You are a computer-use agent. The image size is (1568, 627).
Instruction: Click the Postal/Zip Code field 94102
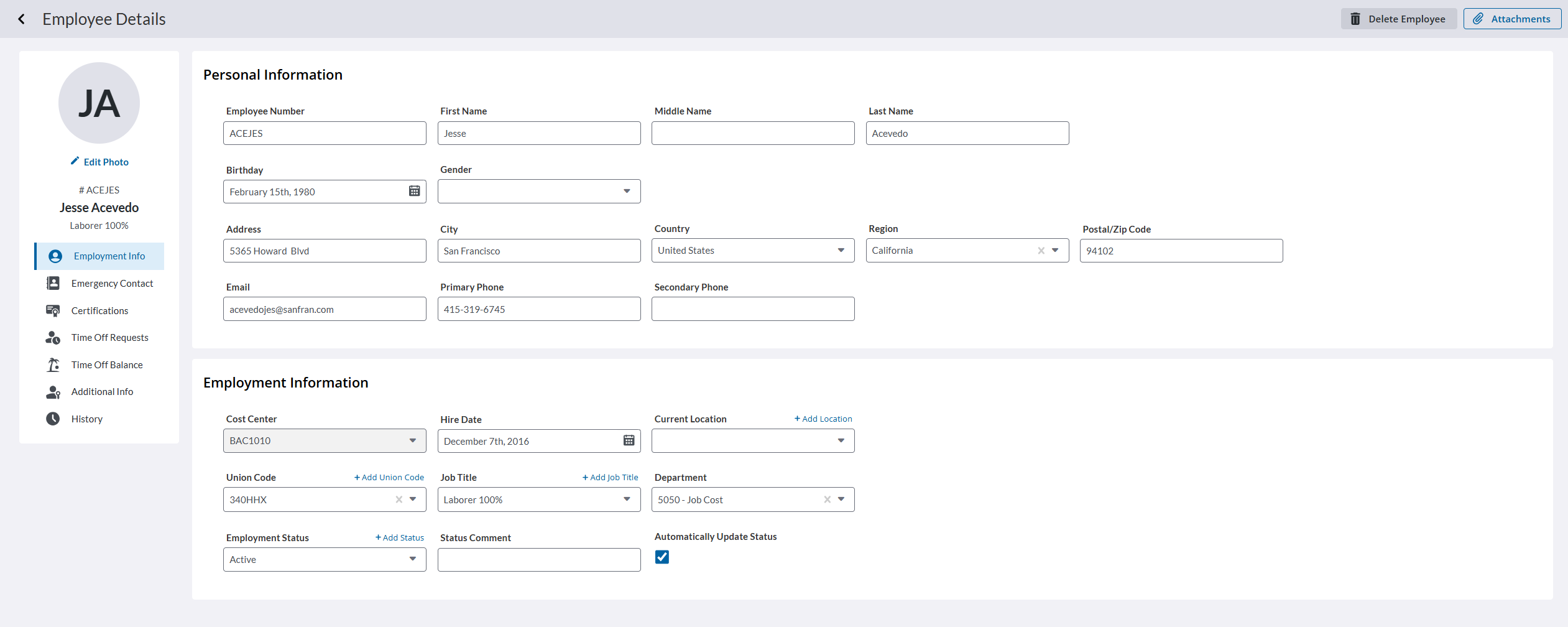pyautogui.click(x=1181, y=251)
